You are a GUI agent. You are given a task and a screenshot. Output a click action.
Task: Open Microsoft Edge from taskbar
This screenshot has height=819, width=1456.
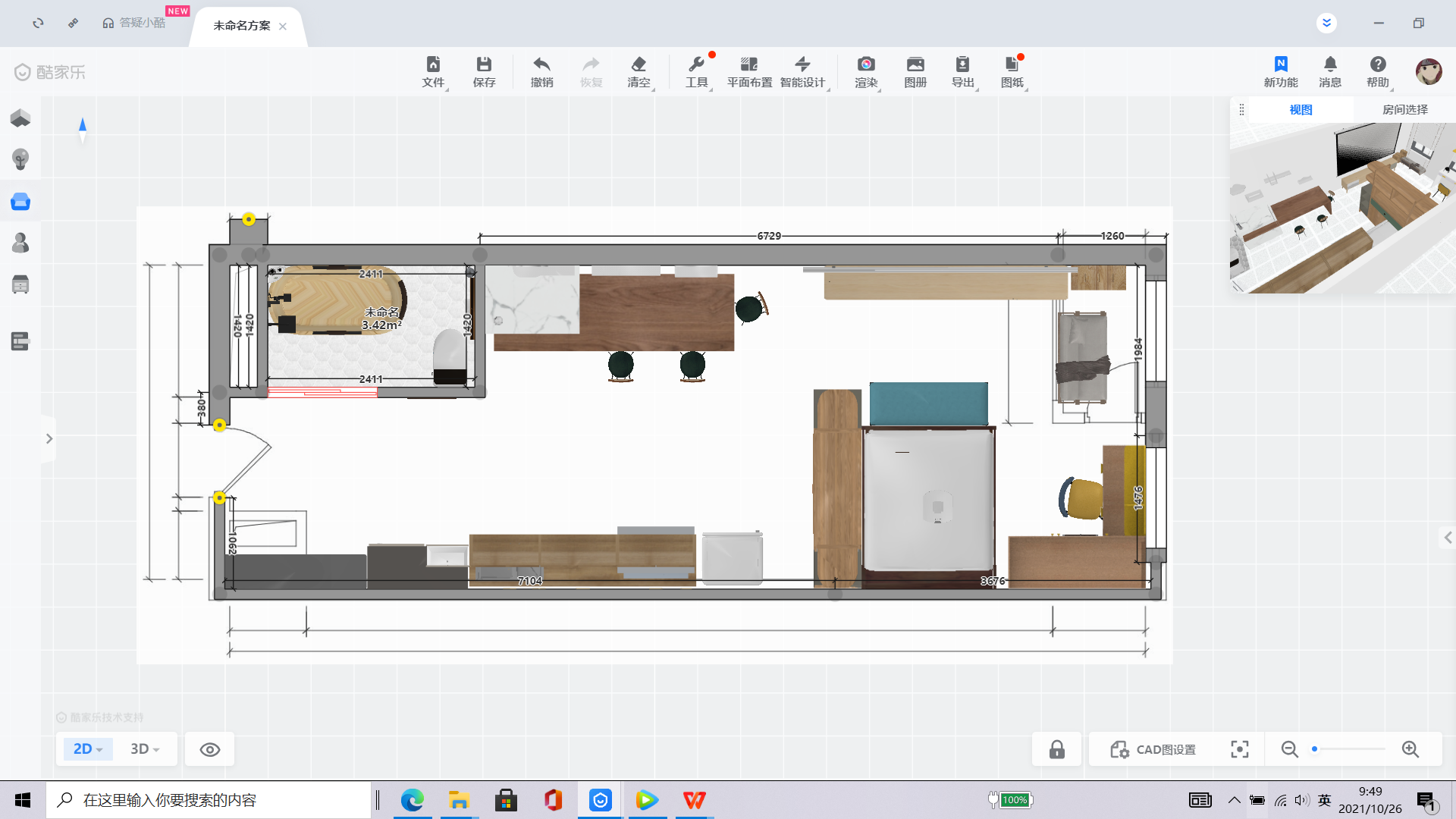412,800
